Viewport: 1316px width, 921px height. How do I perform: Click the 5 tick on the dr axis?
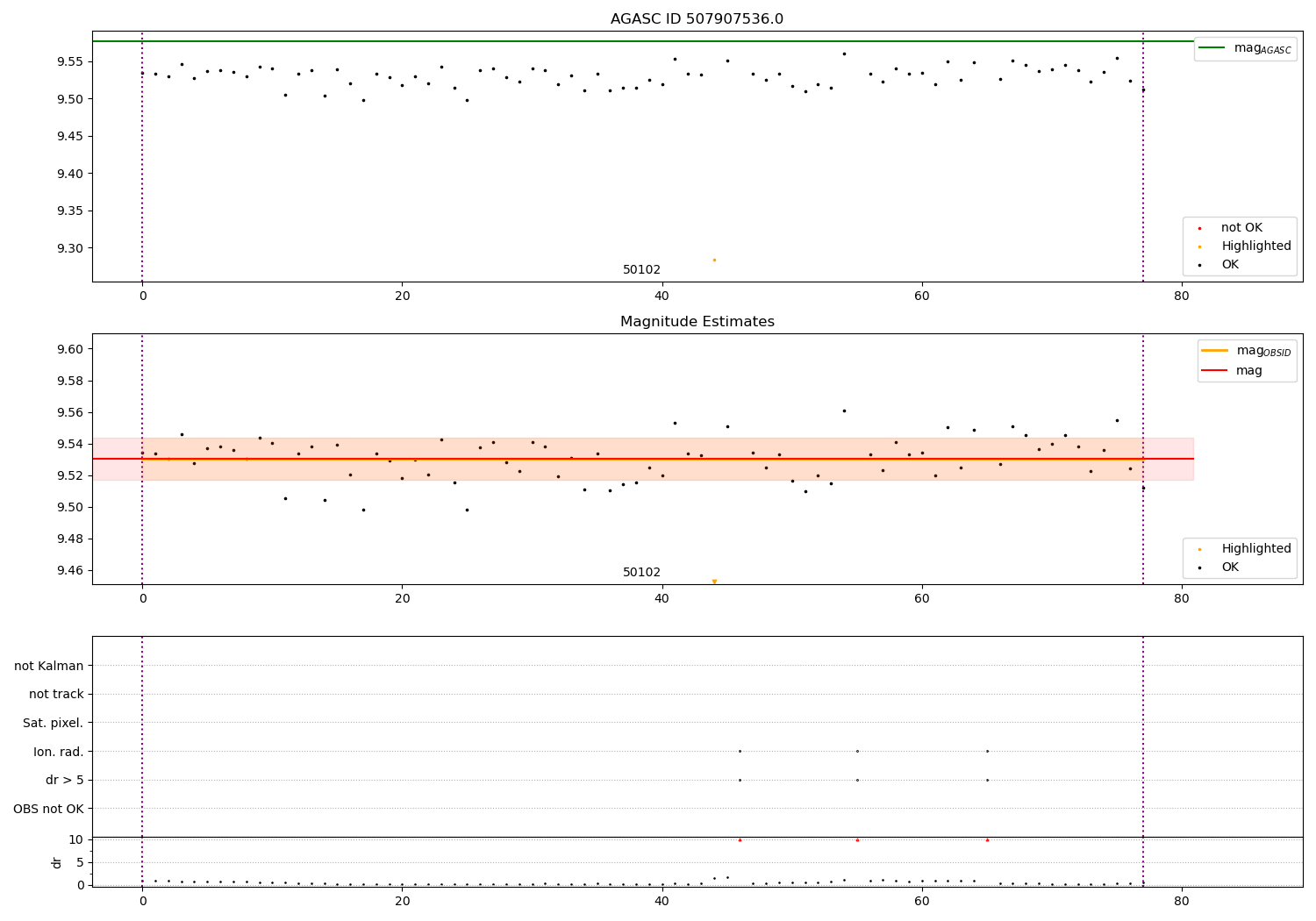click(x=80, y=862)
